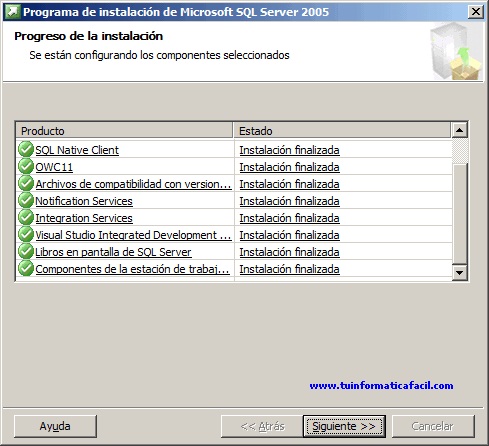The height and width of the screenshot is (446, 489).
Task: Open the Archivos de compatibilidad con version link
Action: [133, 184]
